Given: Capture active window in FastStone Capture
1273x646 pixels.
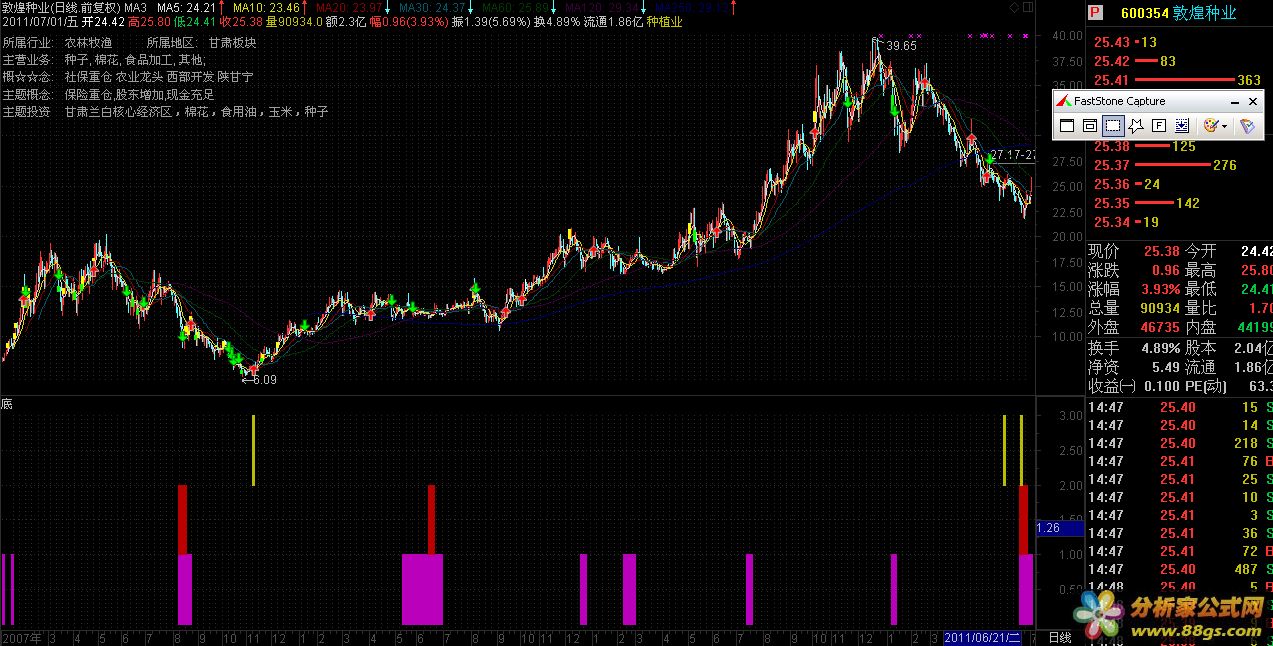Looking at the screenshot, I should point(1066,126).
